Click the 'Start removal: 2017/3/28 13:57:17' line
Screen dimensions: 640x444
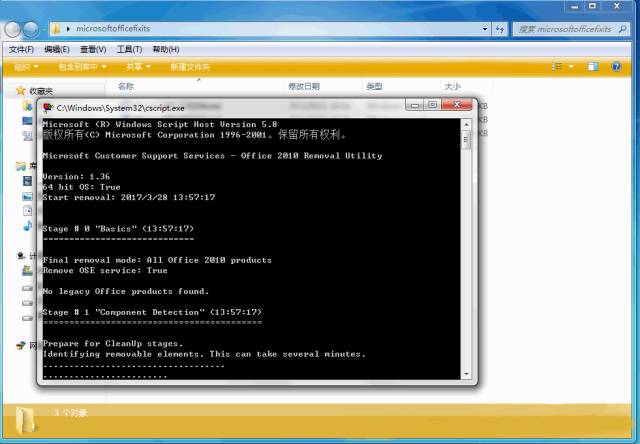tap(129, 197)
